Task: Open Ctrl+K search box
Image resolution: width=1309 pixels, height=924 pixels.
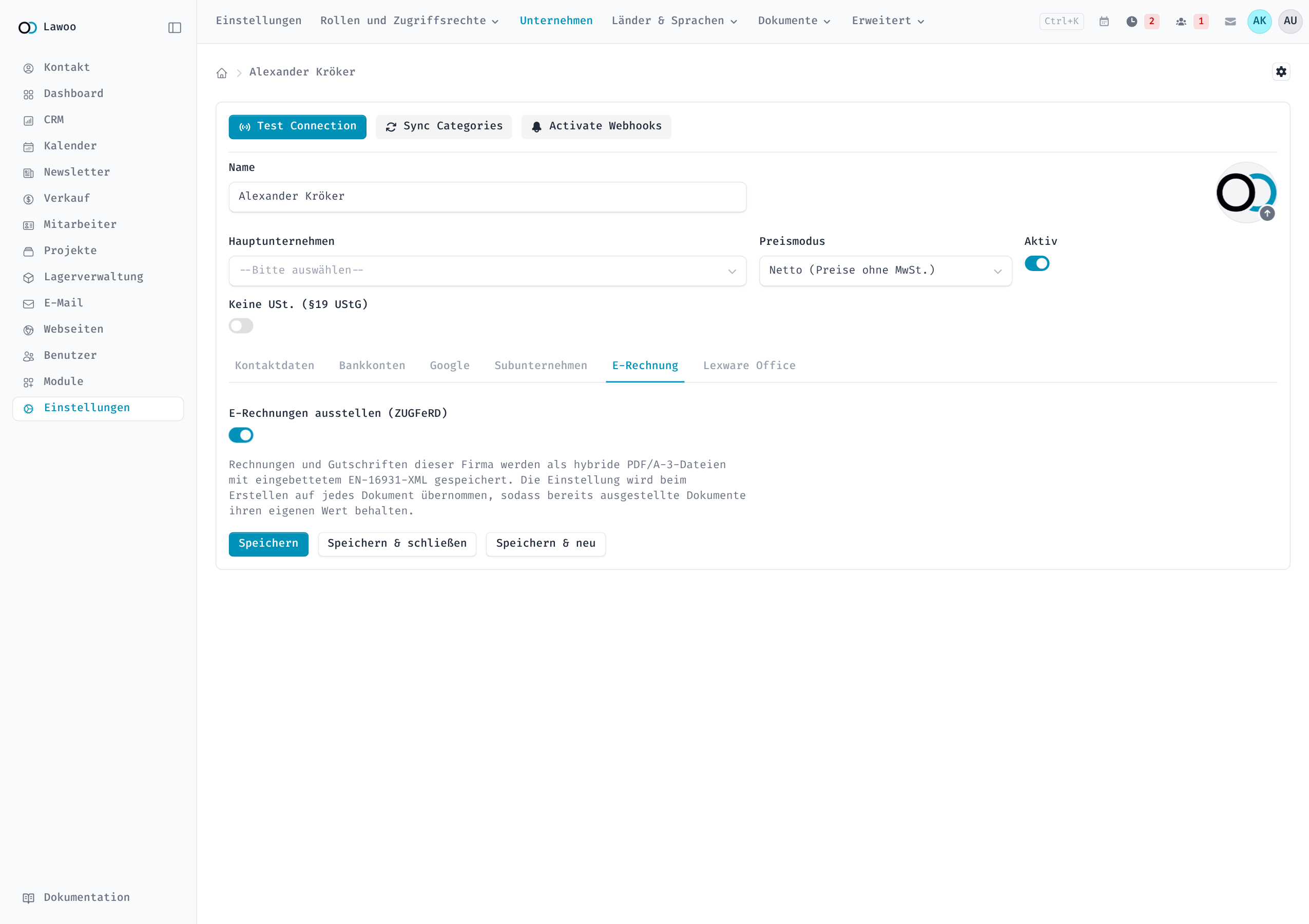Action: pyautogui.click(x=1061, y=22)
